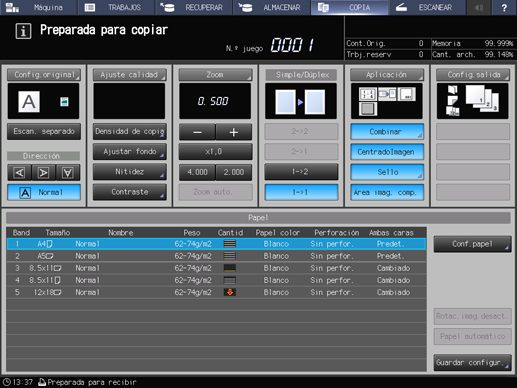Click the speaker sound icon
517x388 pixels.
(479, 7)
